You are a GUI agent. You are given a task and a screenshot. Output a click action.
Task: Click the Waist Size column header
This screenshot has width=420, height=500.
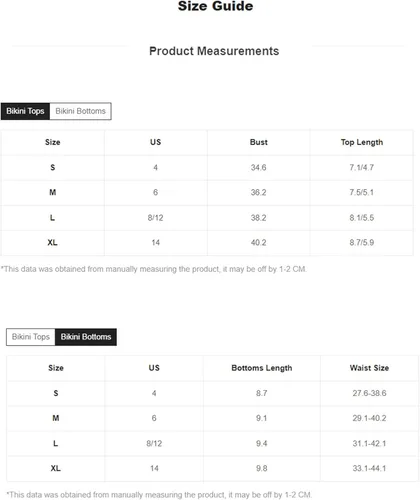(x=369, y=368)
